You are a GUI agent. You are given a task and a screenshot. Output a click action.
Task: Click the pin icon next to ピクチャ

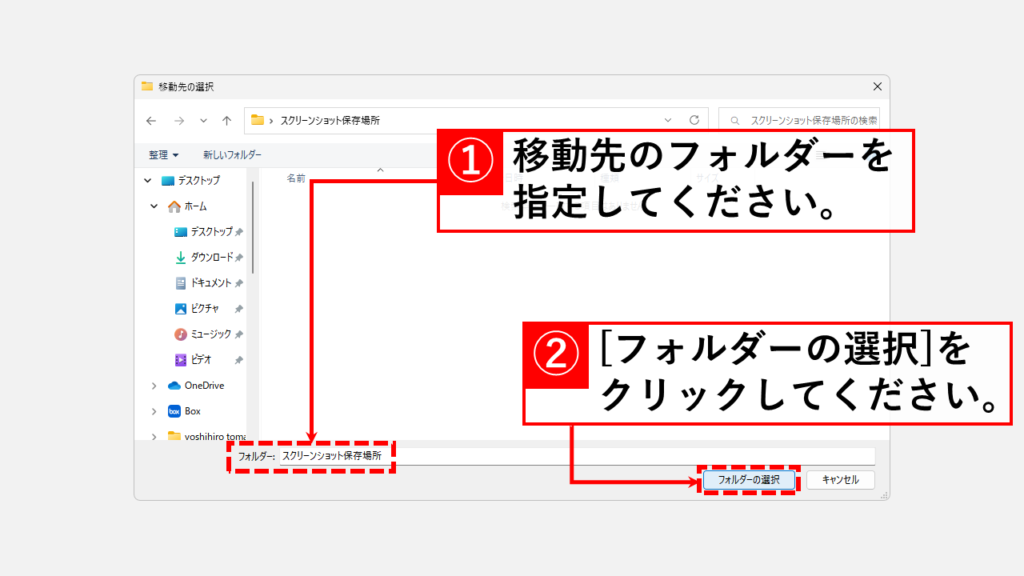coord(239,309)
